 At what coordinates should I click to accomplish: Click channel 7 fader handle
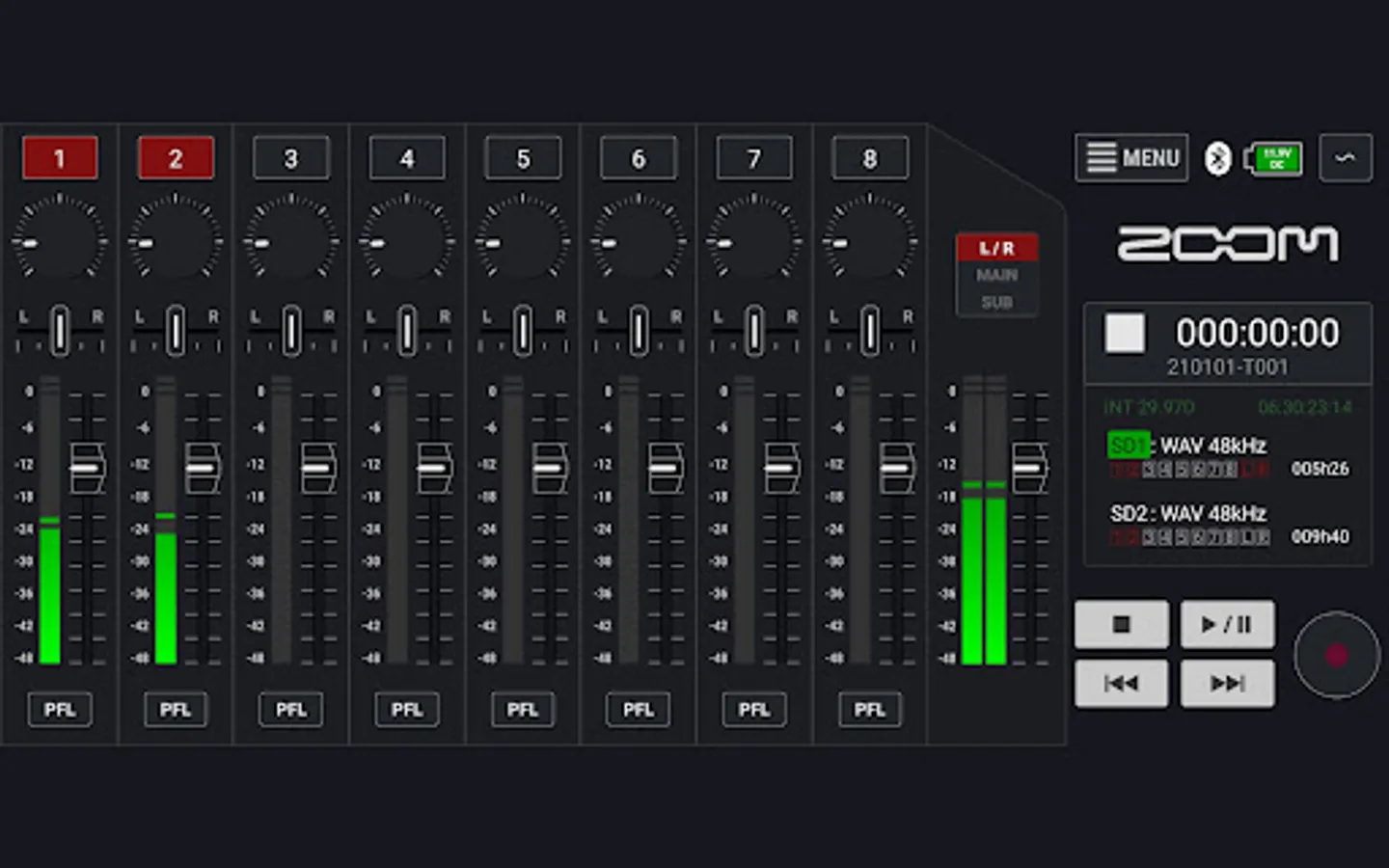click(781, 468)
